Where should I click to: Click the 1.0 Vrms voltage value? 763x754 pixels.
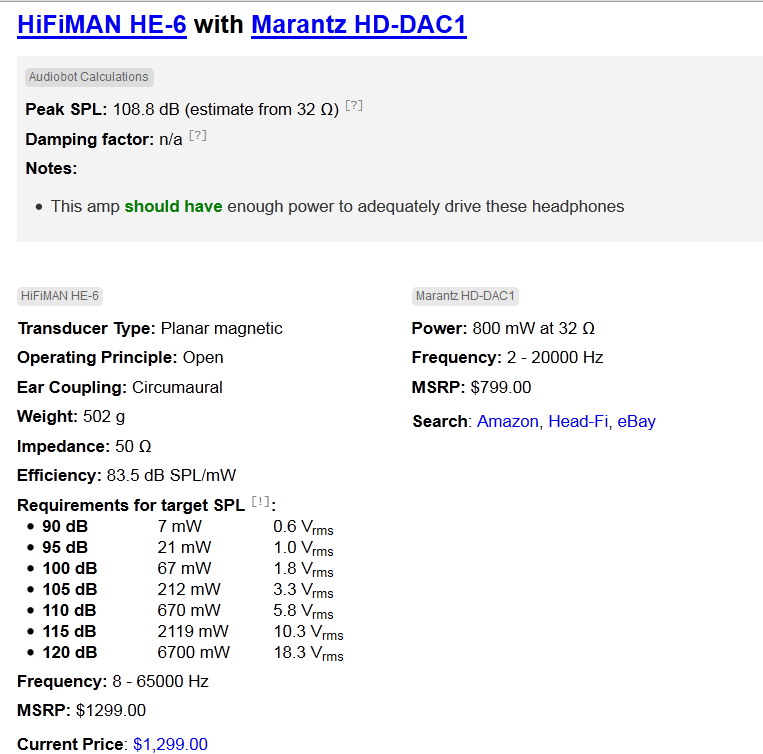click(303, 548)
